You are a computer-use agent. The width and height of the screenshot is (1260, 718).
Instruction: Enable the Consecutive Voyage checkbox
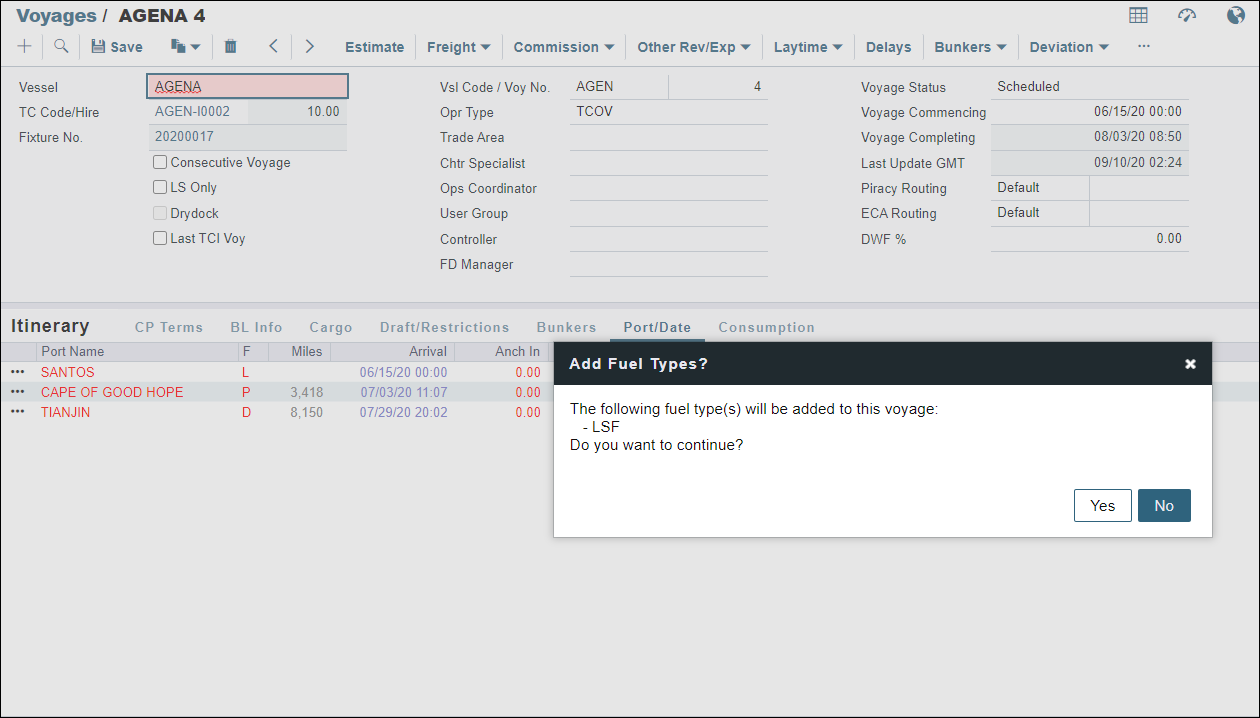[x=160, y=162]
